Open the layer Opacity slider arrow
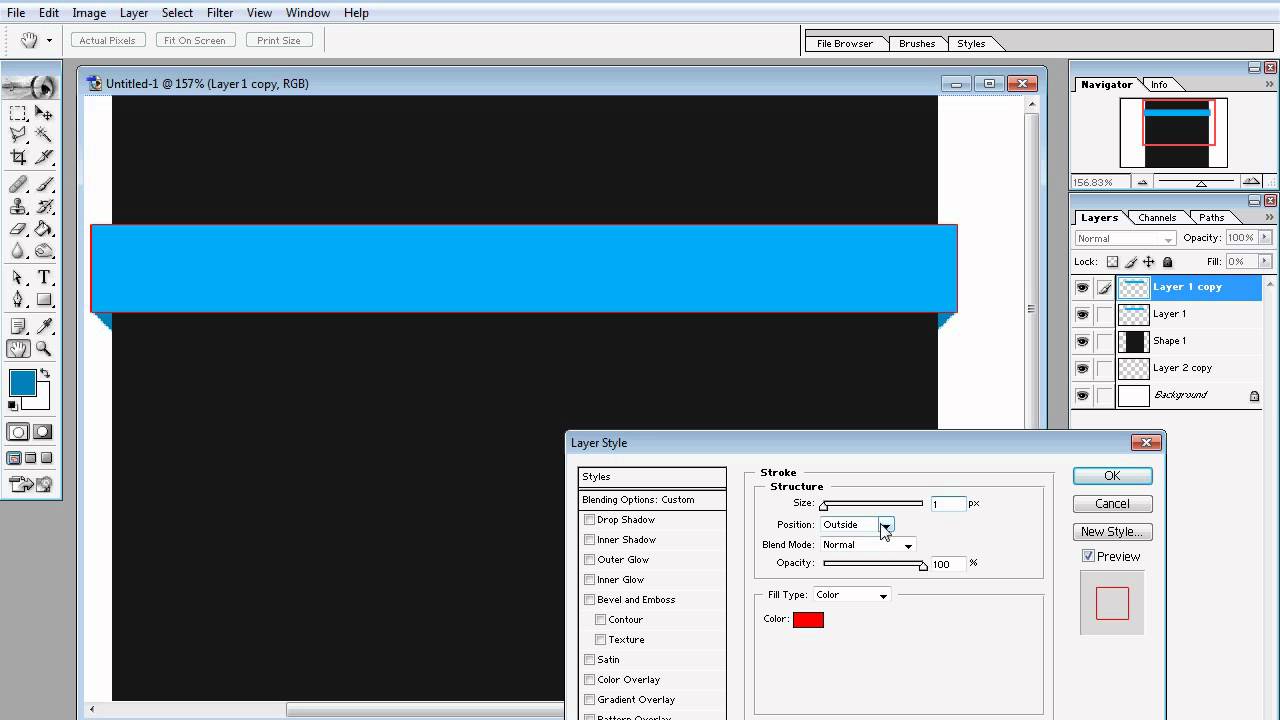 [1265, 238]
